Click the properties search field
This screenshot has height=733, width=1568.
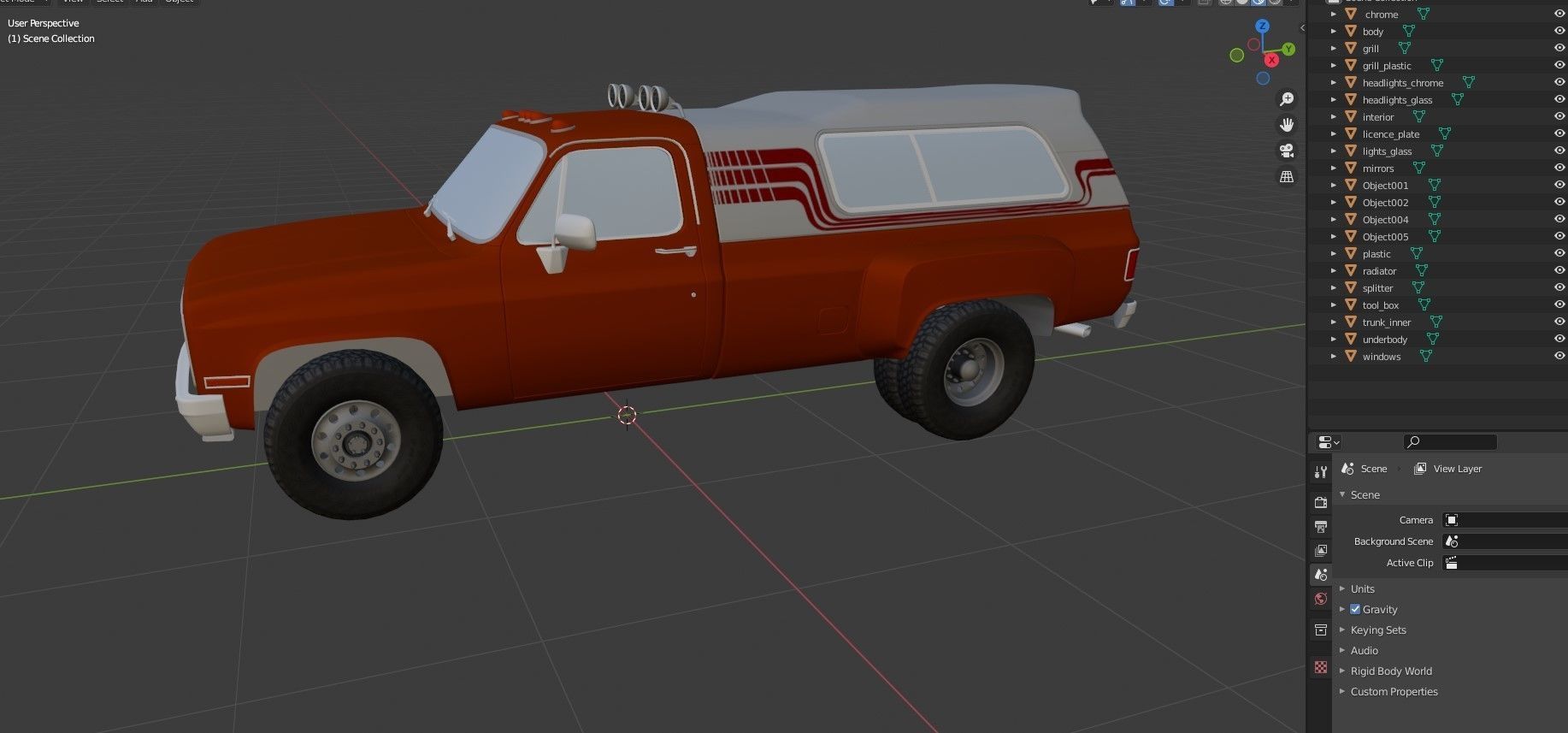click(x=1450, y=442)
